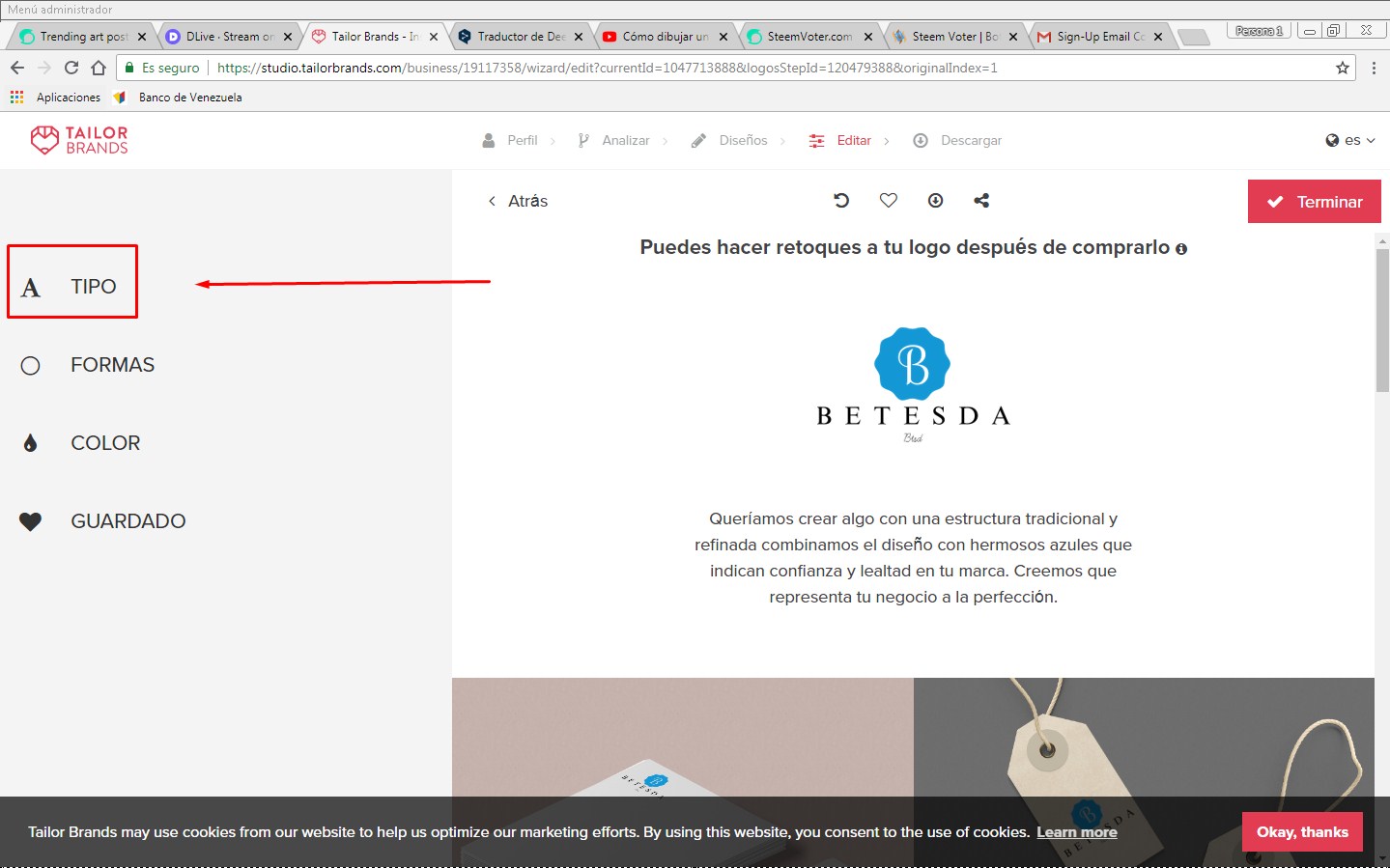
Task: Click the Analizar step icon
Action: point(583,140)
